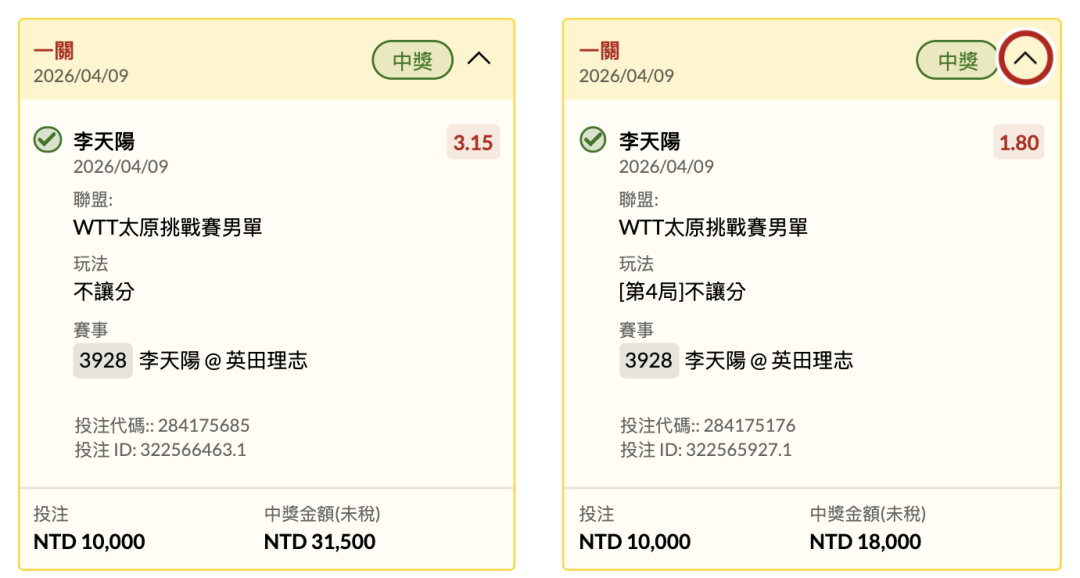
Task: Click WTT太原挑戰賽男單 league in right card
Action: click(x=713, y=228)
